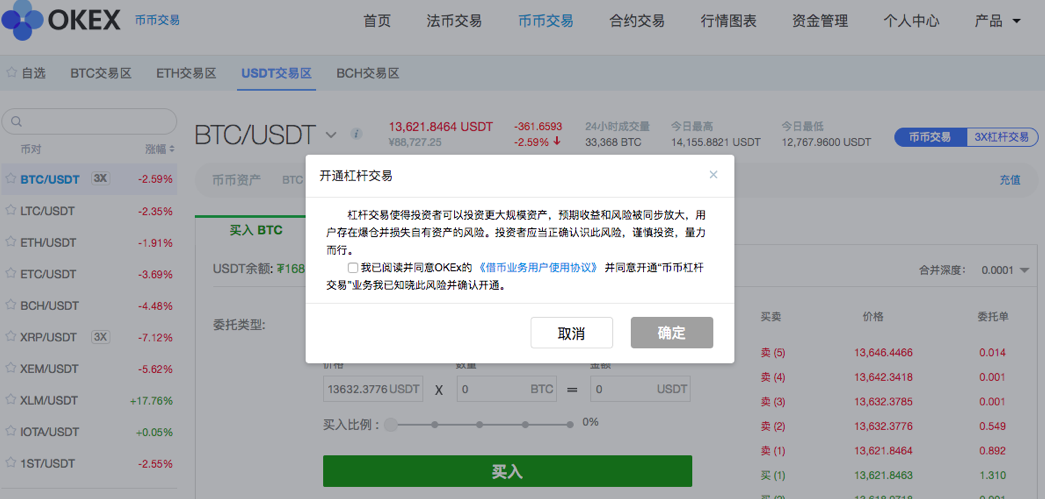
Task: Click the search magnifier icon
Action: pyautogui.click(x=17, y=122)
